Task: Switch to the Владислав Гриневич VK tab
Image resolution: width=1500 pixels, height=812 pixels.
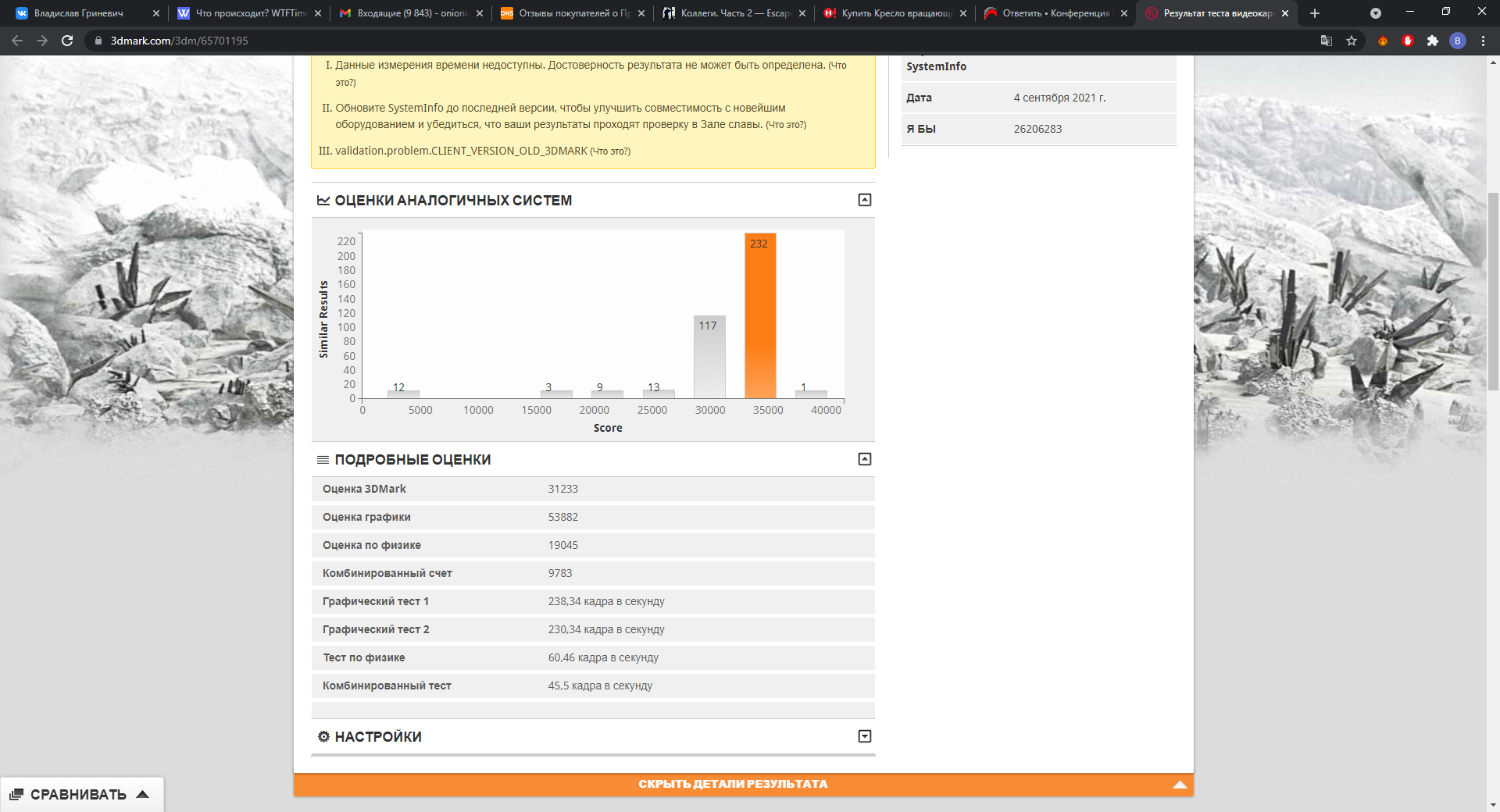Action: (79, 13)
